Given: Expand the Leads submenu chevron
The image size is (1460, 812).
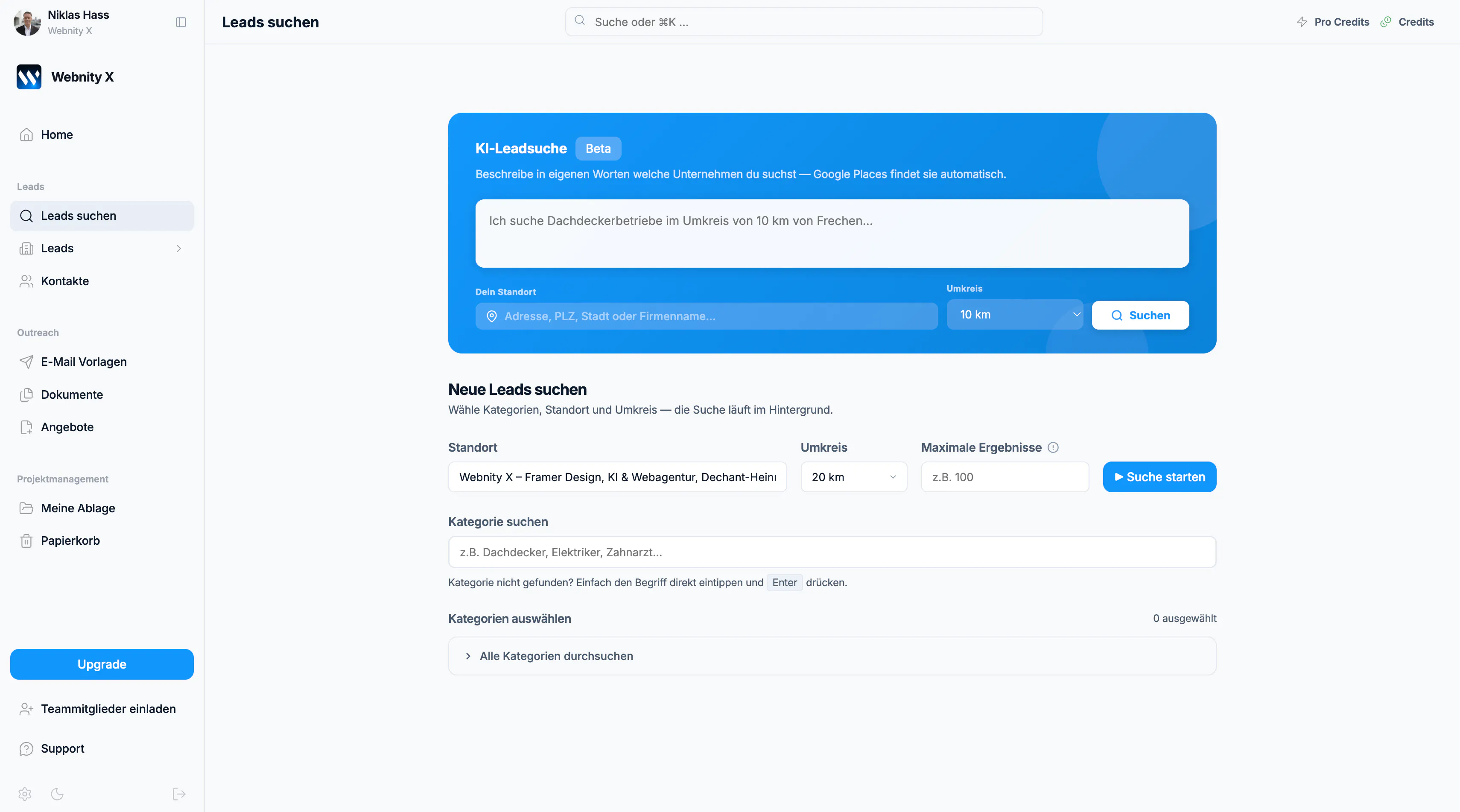Looking at the screenshot, I should pyautogui.click(x=178, y=248).
